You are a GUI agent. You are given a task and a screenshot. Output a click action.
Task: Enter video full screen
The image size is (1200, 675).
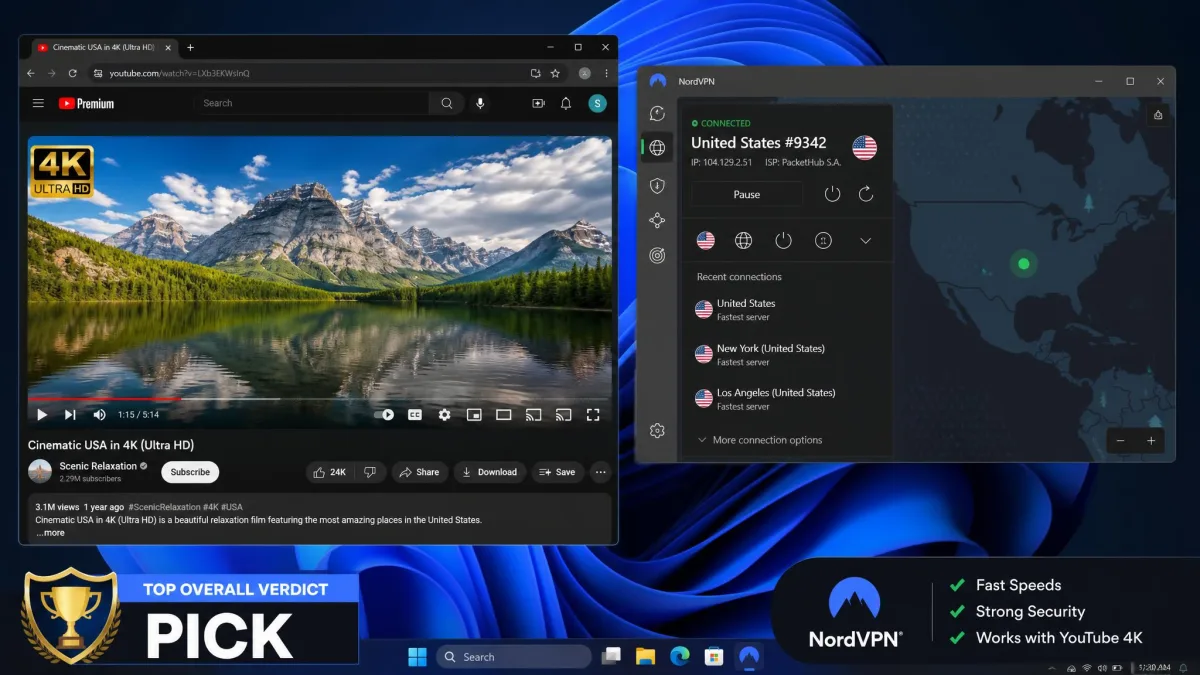coord(592,414)
